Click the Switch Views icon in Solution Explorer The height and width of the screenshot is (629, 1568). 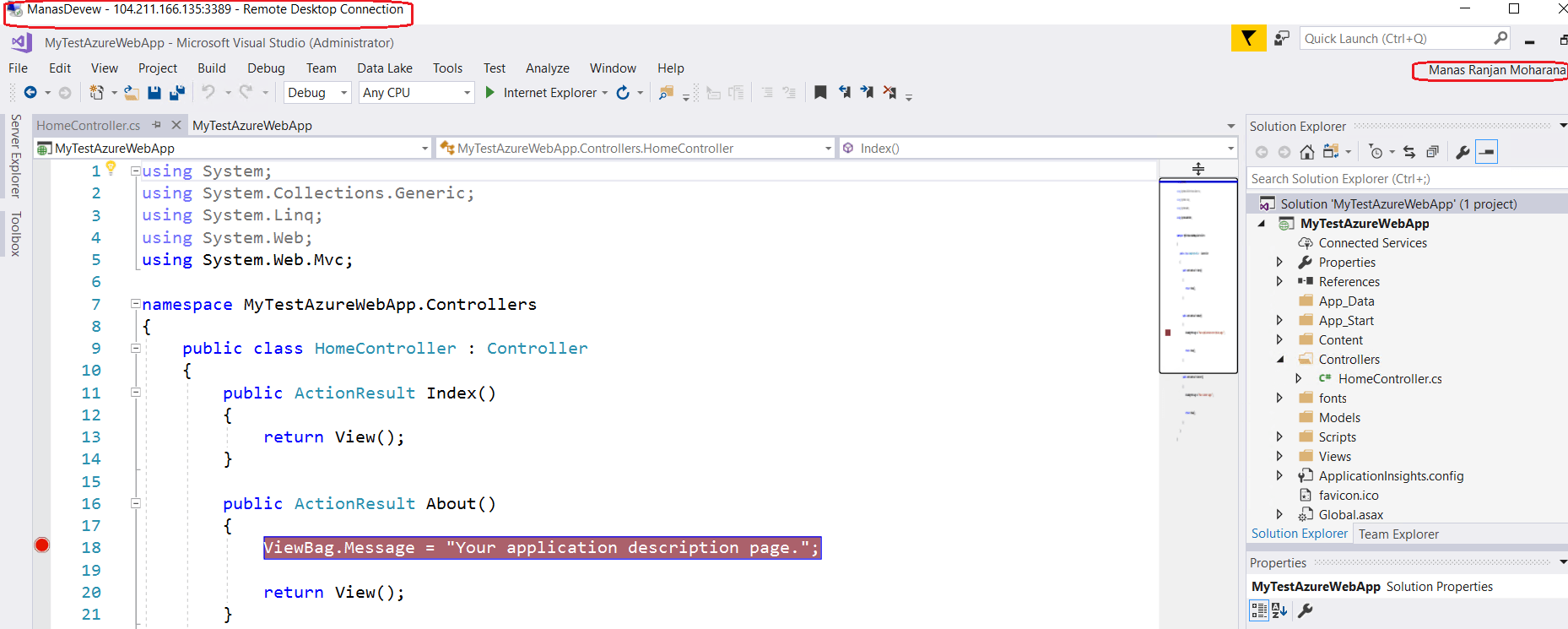click(x=1331, y=152)
